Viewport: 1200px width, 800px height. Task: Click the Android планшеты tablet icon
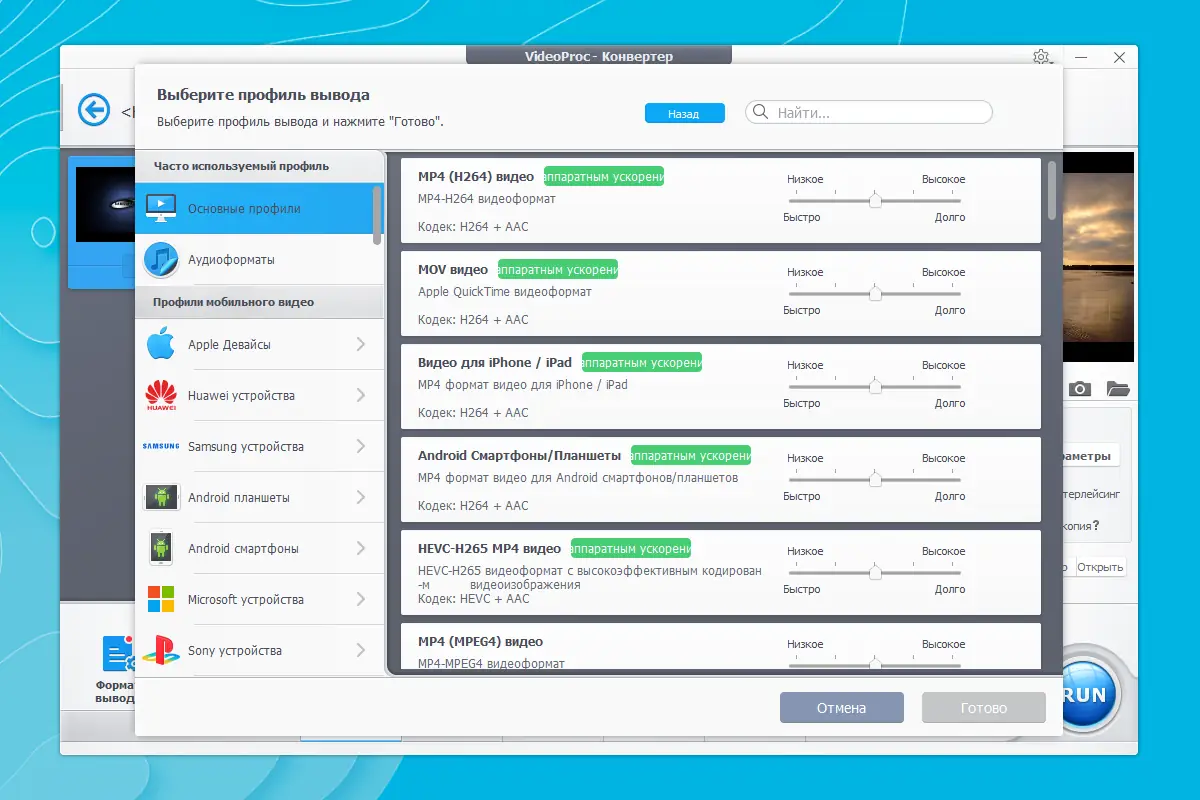pyautogui.click(x=161, y=497)
